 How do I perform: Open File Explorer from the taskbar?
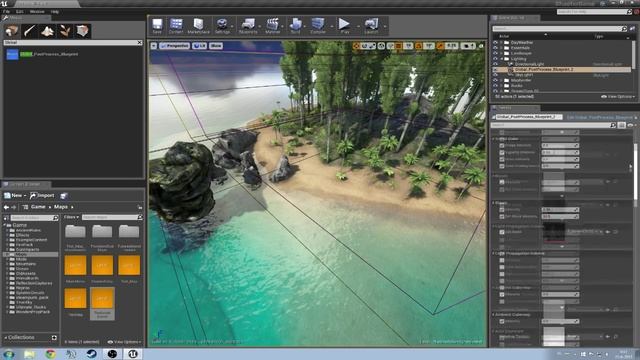29,354
